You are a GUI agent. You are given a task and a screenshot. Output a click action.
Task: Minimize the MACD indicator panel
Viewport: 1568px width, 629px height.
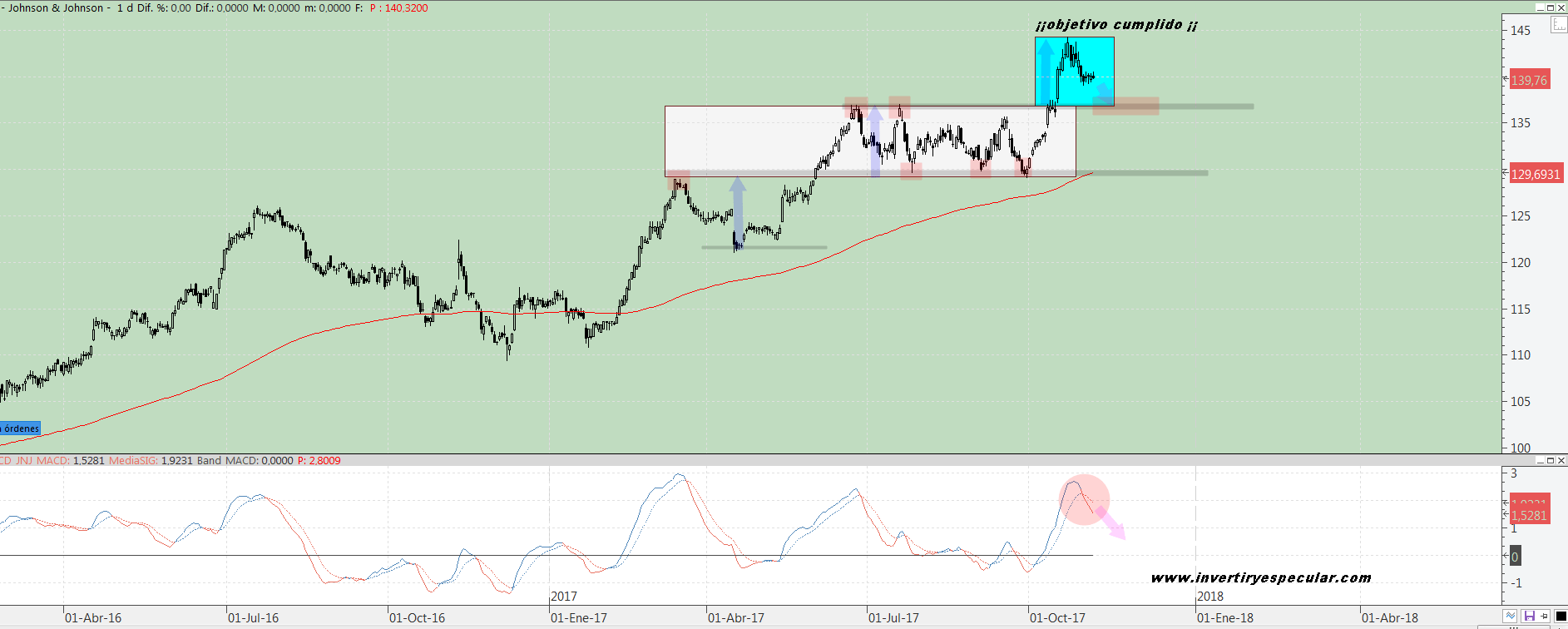coord(1540,460)
